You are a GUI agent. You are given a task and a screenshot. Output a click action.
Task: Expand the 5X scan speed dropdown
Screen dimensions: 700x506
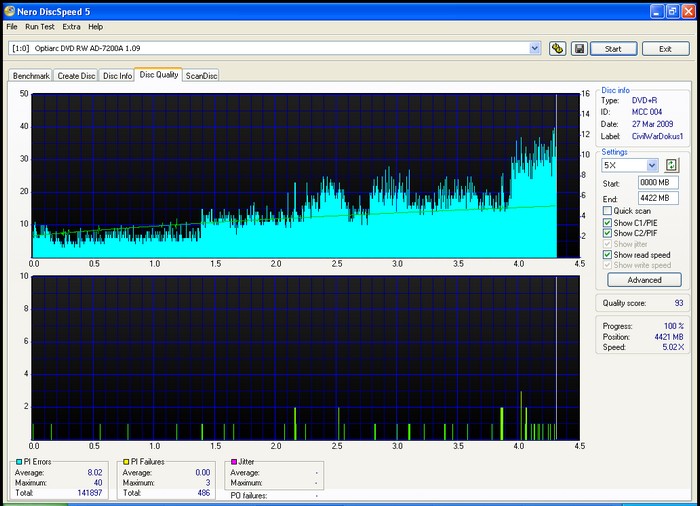point(652,165)
